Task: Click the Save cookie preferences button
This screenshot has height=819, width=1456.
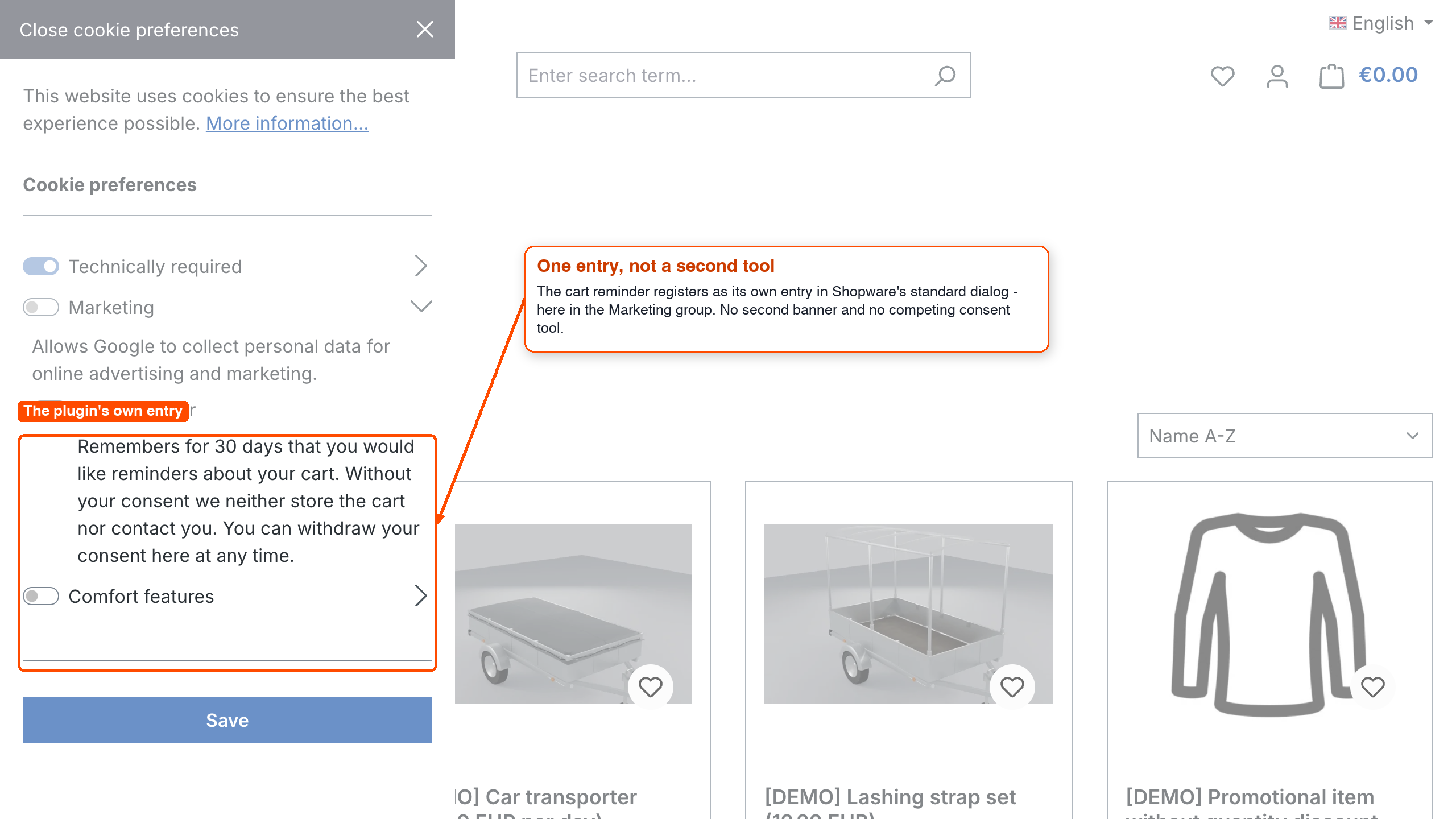Action: 227,720
